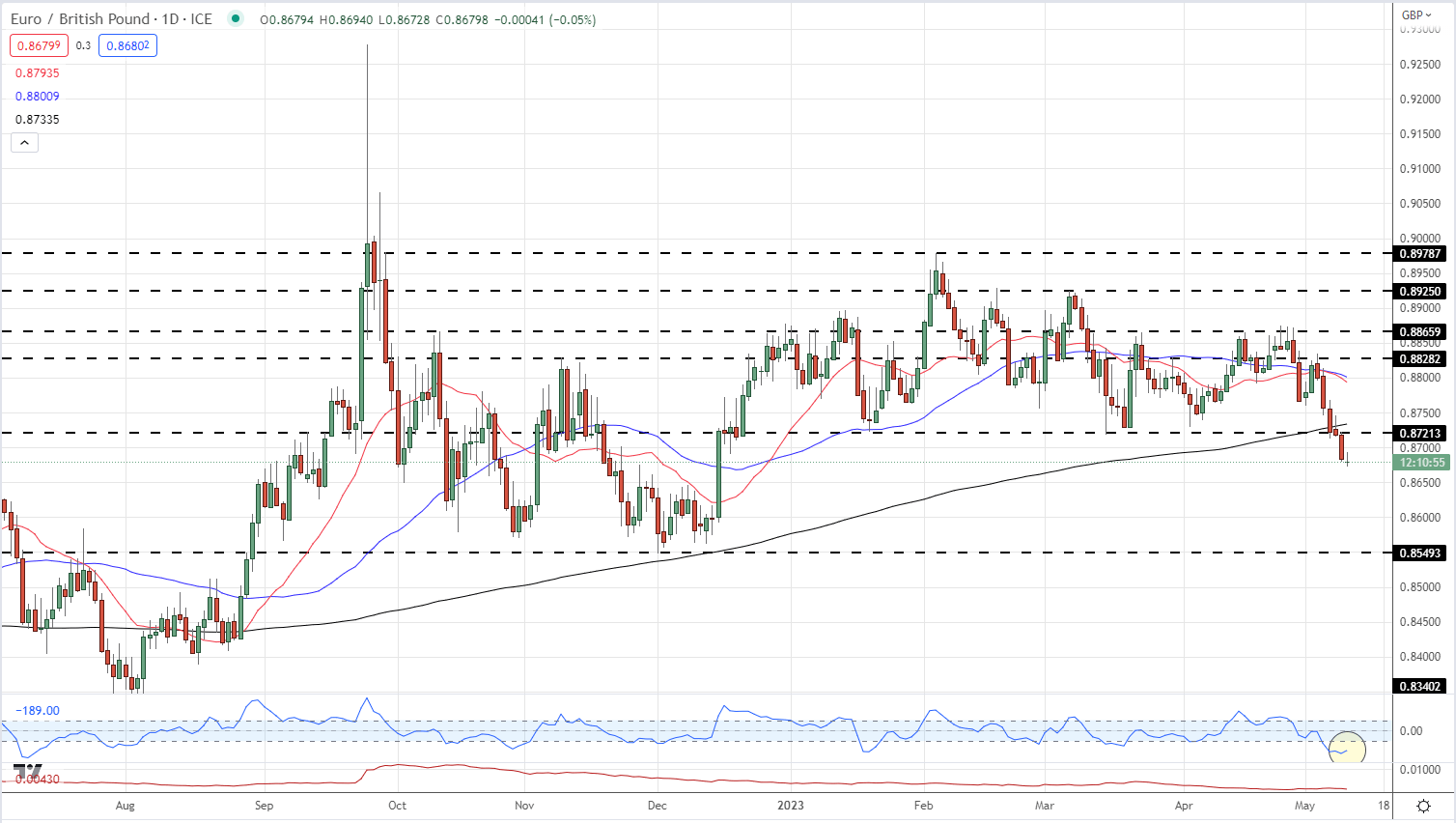Click the low price value L0.86728

(406, 19)
